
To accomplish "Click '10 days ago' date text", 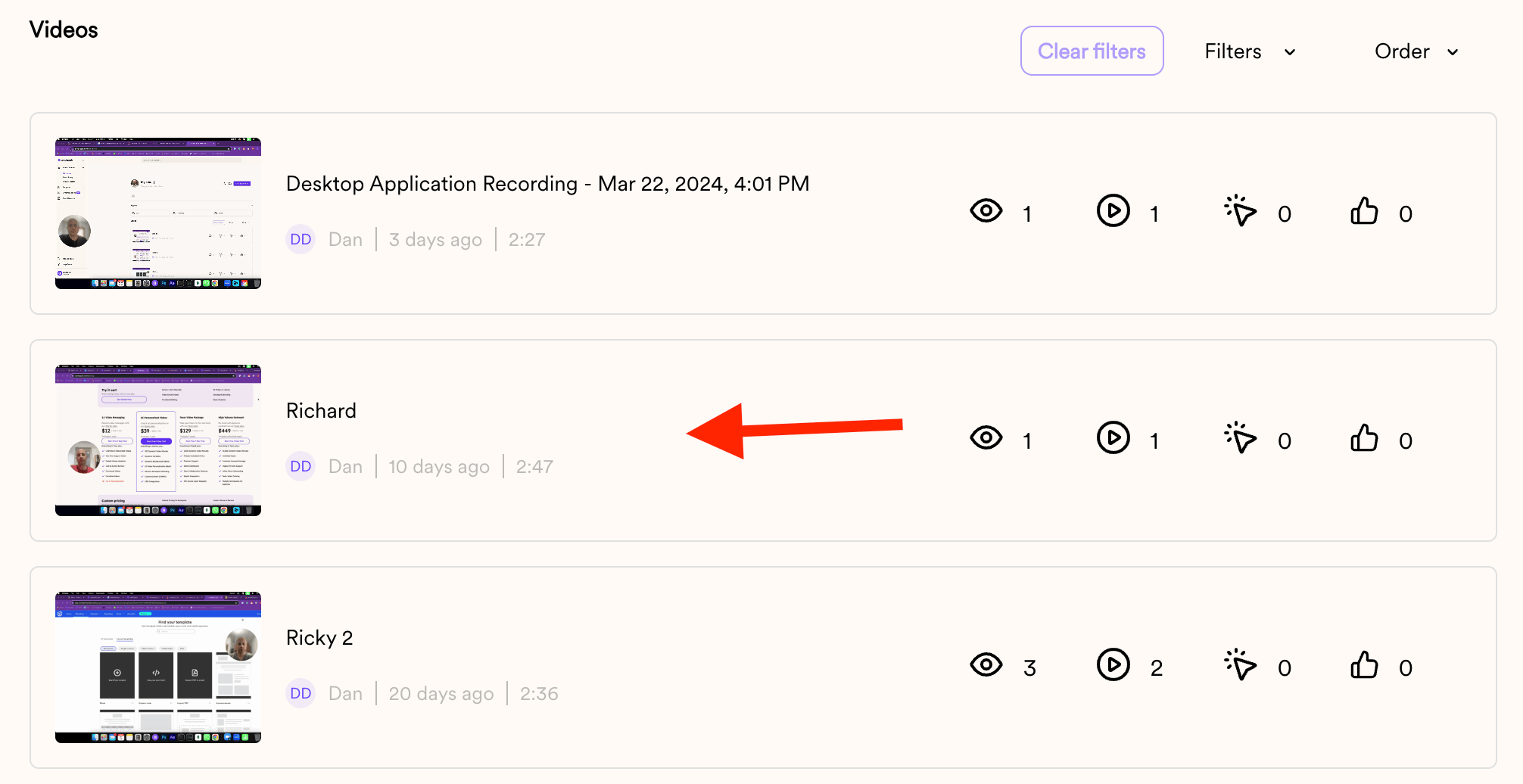I will pyautogui.click(x=439, y=467).
